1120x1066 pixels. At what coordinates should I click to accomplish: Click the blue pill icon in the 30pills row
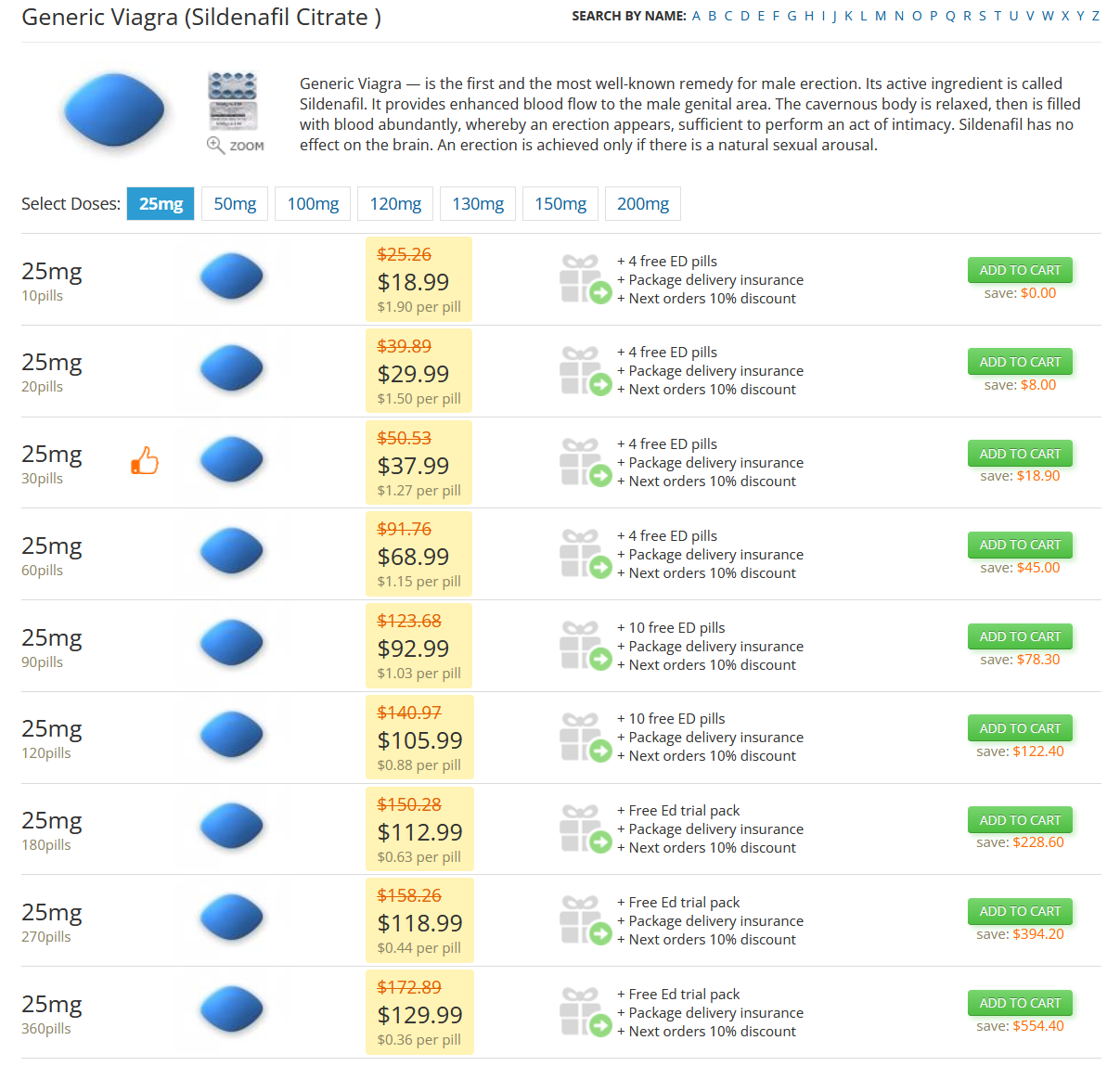tap(231, 460)
